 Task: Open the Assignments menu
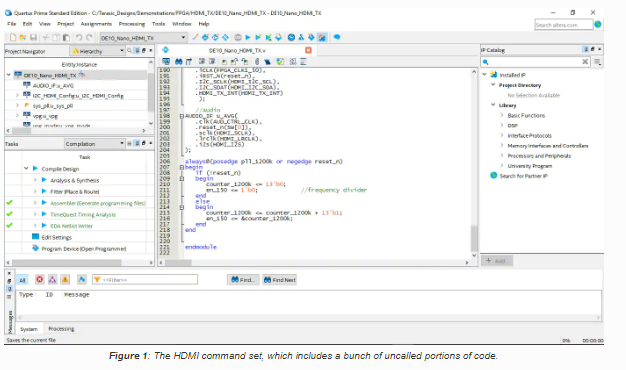tap(96, 24)
